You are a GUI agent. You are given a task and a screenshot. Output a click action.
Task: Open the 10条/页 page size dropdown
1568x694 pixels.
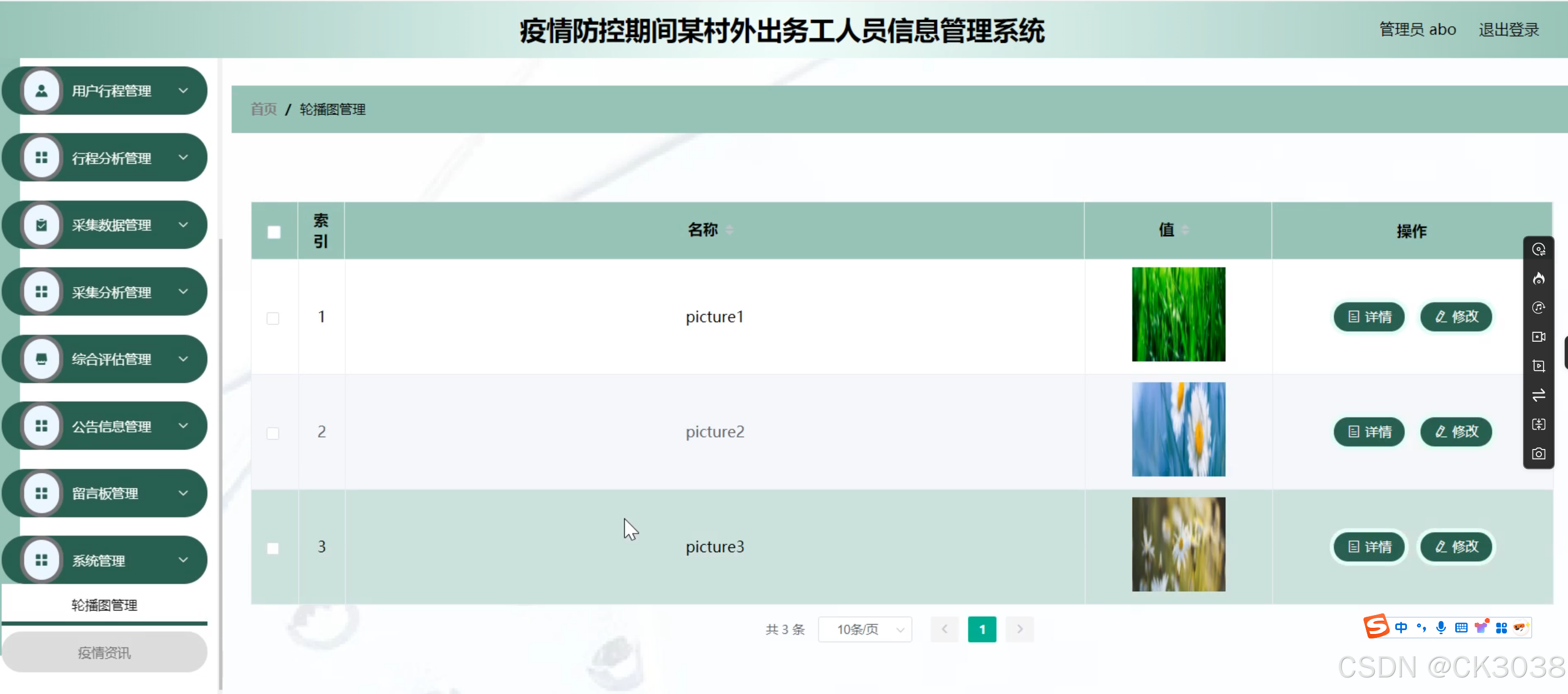pos(864,629)
